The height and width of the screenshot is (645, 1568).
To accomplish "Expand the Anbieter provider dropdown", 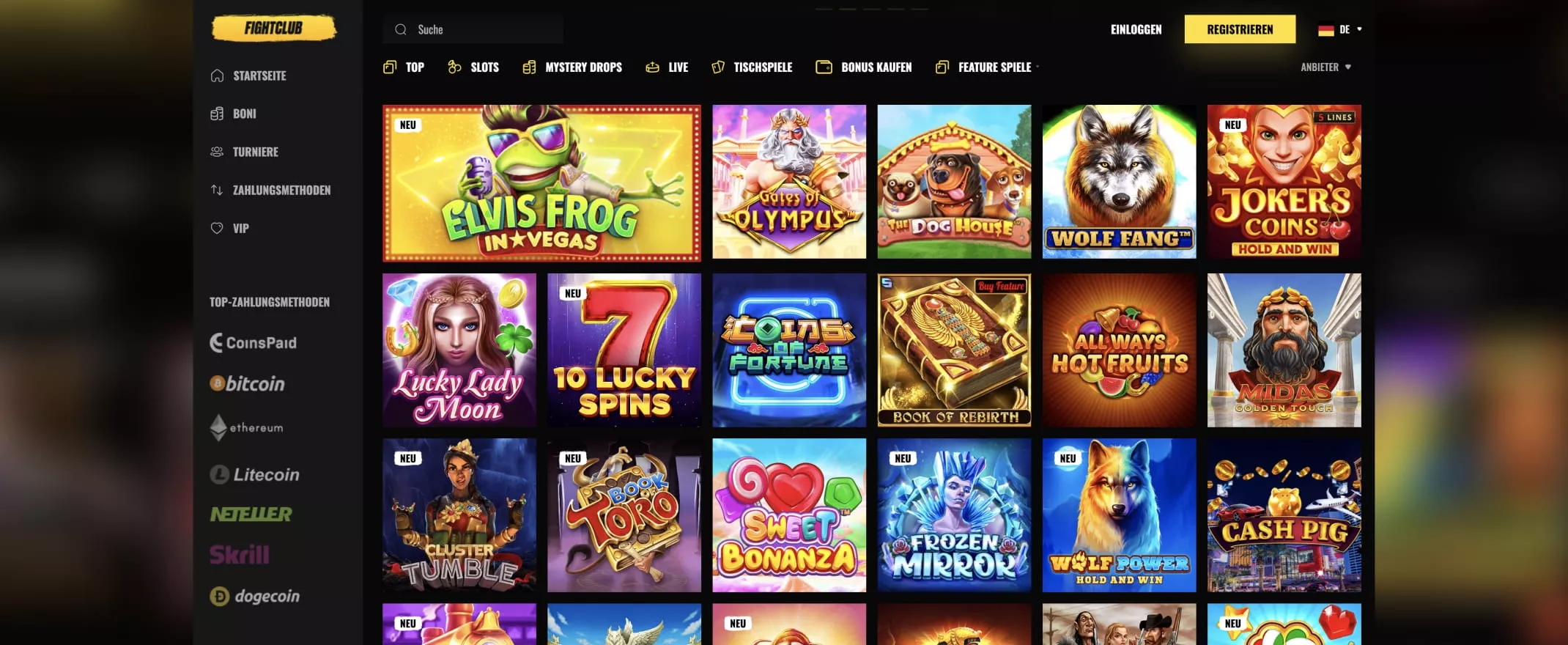I will [1325, 67].
